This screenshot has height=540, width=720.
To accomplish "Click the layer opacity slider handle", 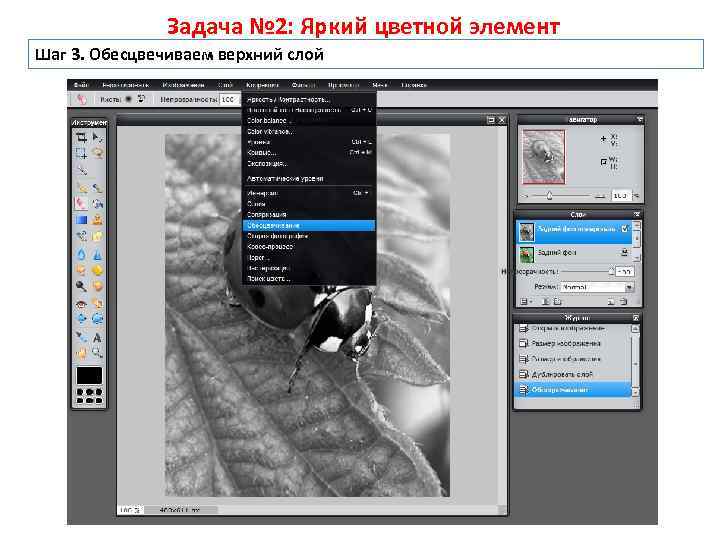I will point(611,271).
